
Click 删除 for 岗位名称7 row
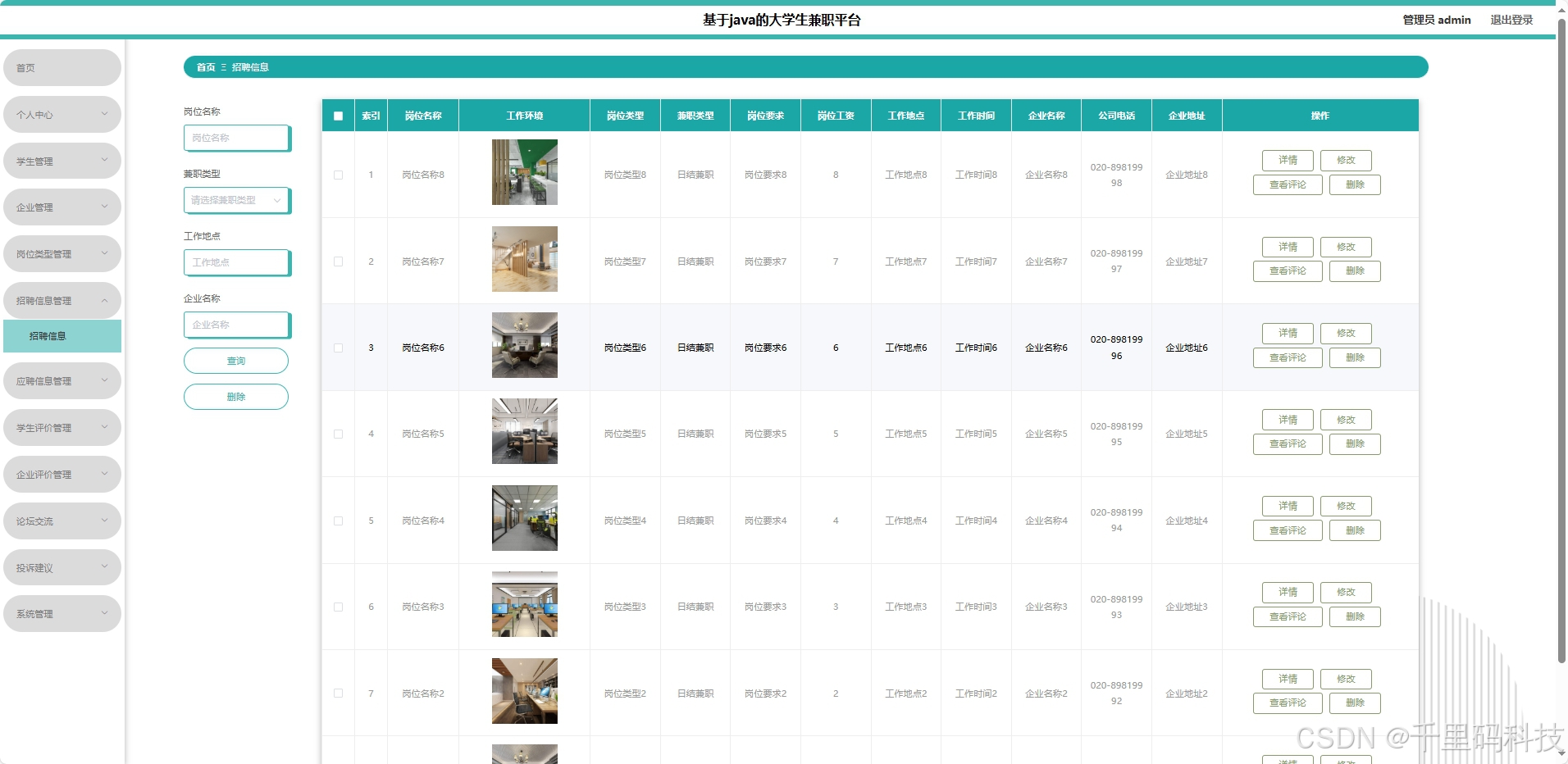(1355, 271)
